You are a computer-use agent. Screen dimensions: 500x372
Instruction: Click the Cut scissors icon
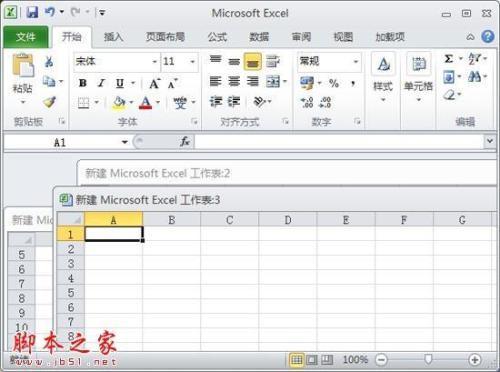coord(49,61)
